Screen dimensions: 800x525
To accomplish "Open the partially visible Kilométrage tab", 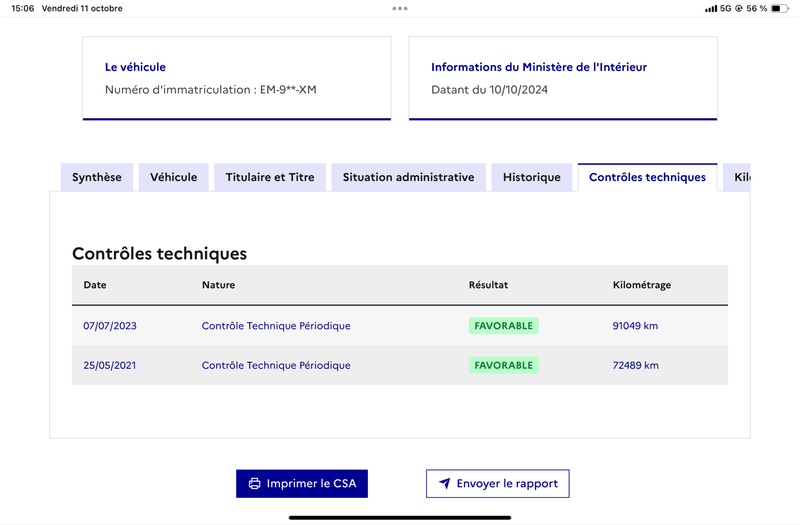I will pyautogui.click(x=737, y=177).
